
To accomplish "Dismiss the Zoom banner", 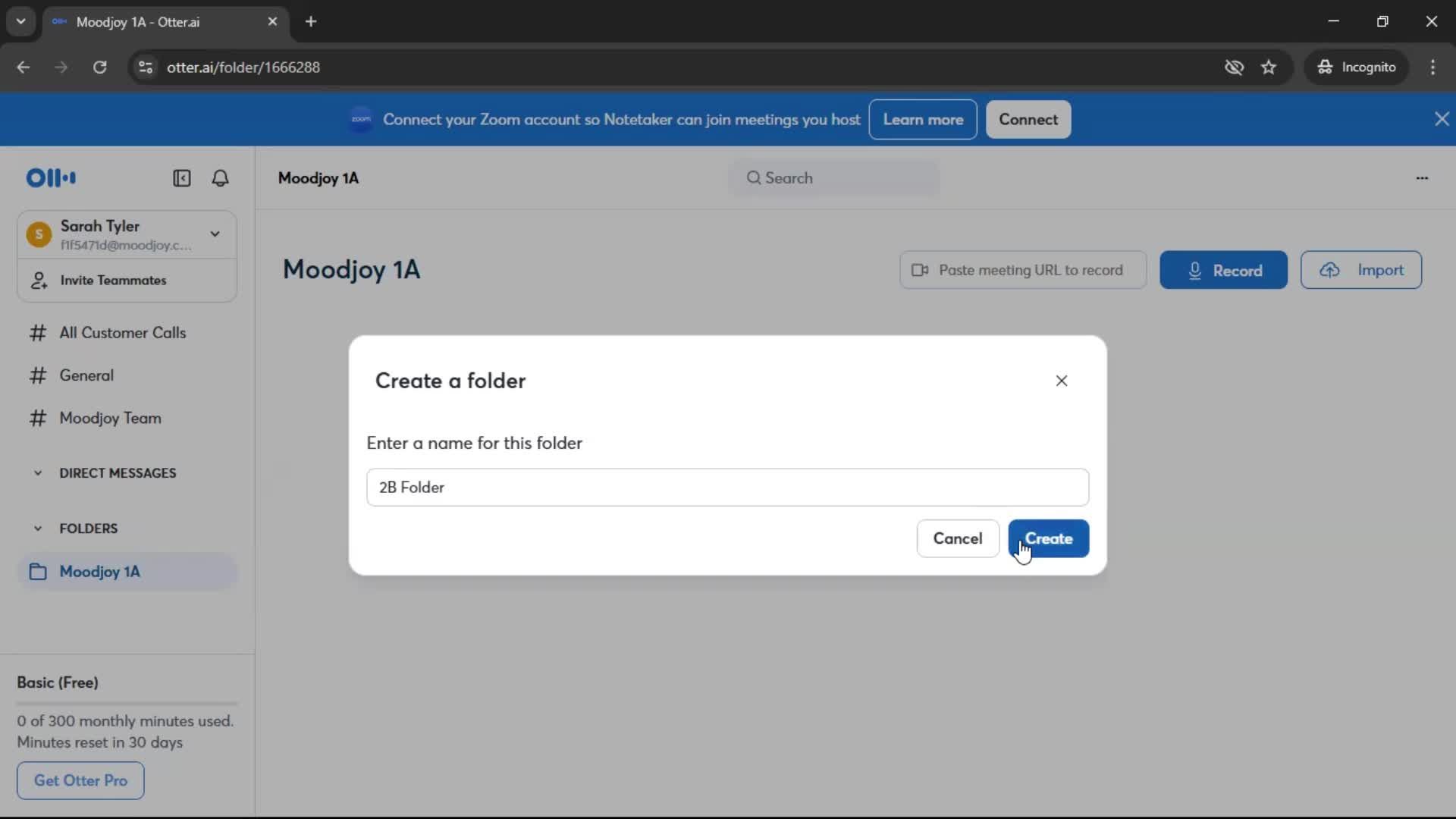I will [x=1442, y=119].
